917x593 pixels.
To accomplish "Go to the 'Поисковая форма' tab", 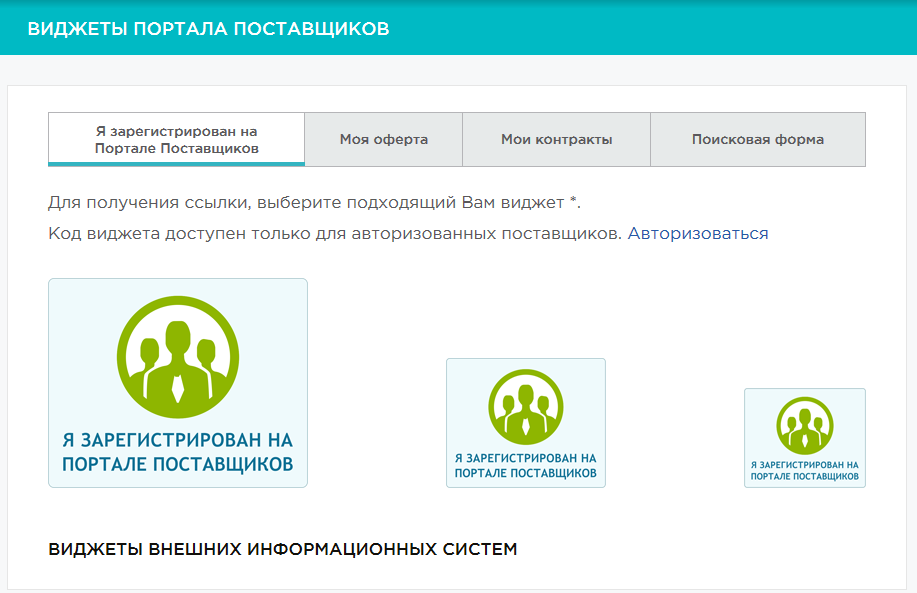I will click(757, 140).
